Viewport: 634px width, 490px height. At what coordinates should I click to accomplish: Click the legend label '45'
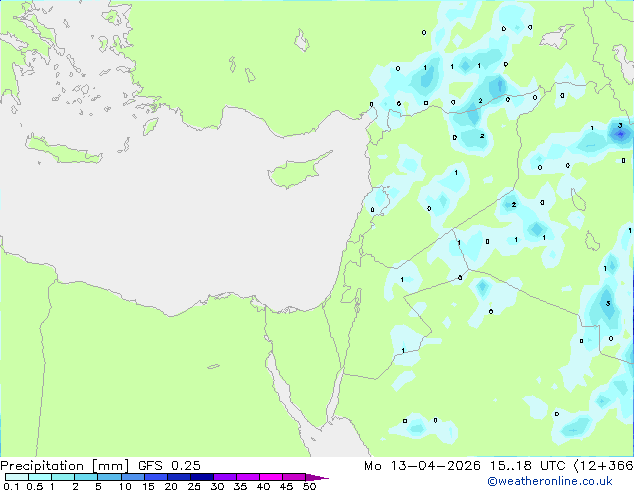click(x=286, y=486)
